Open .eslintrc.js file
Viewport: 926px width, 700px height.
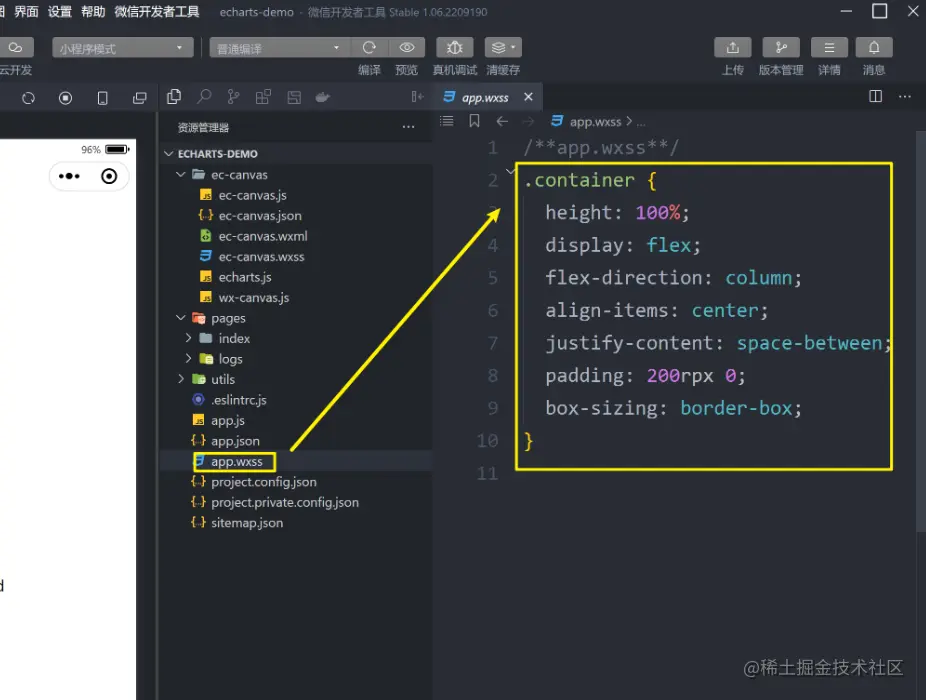click(x=239, y=400)
